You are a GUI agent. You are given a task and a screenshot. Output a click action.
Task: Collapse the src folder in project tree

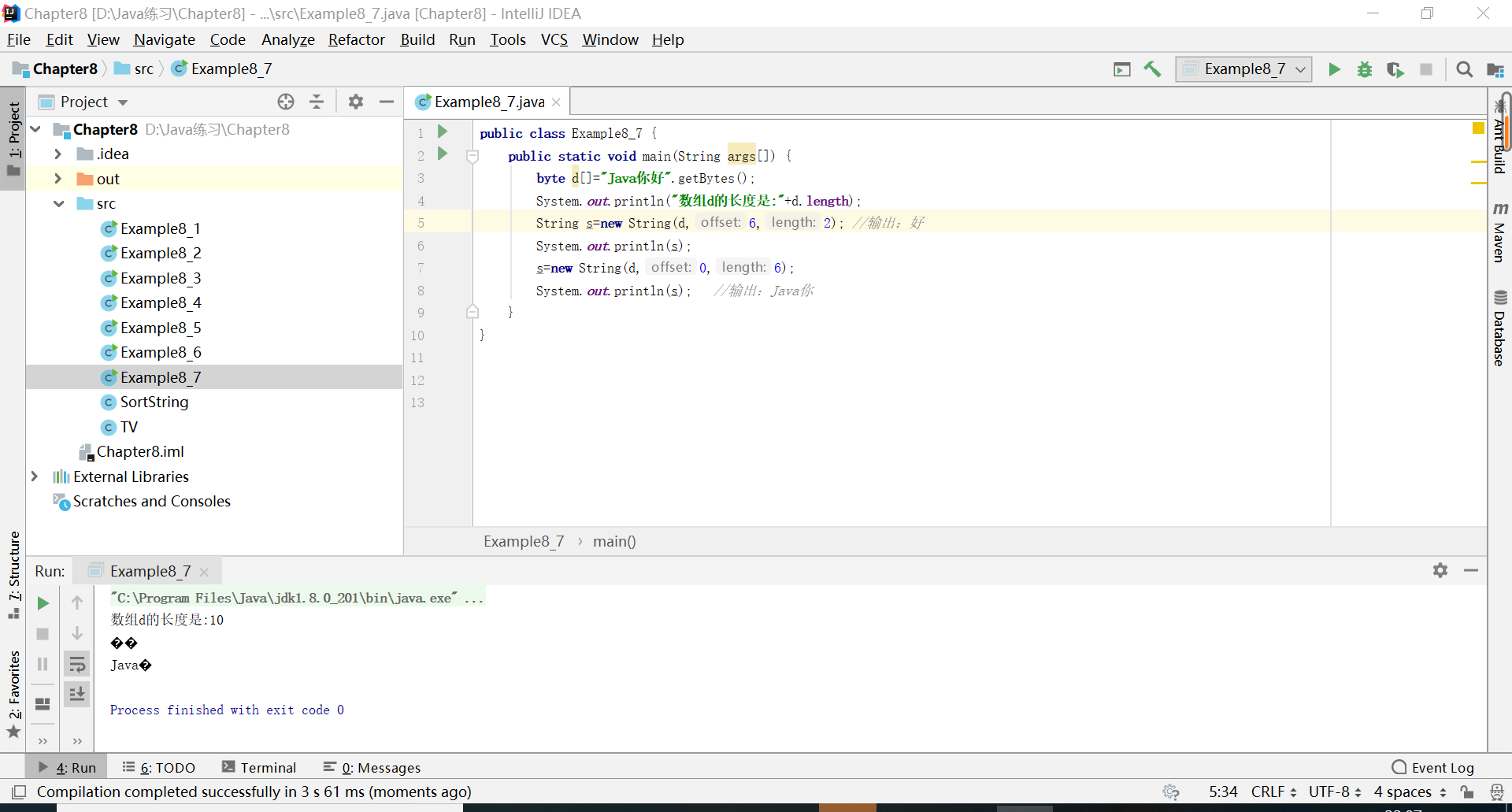[59, 203]
